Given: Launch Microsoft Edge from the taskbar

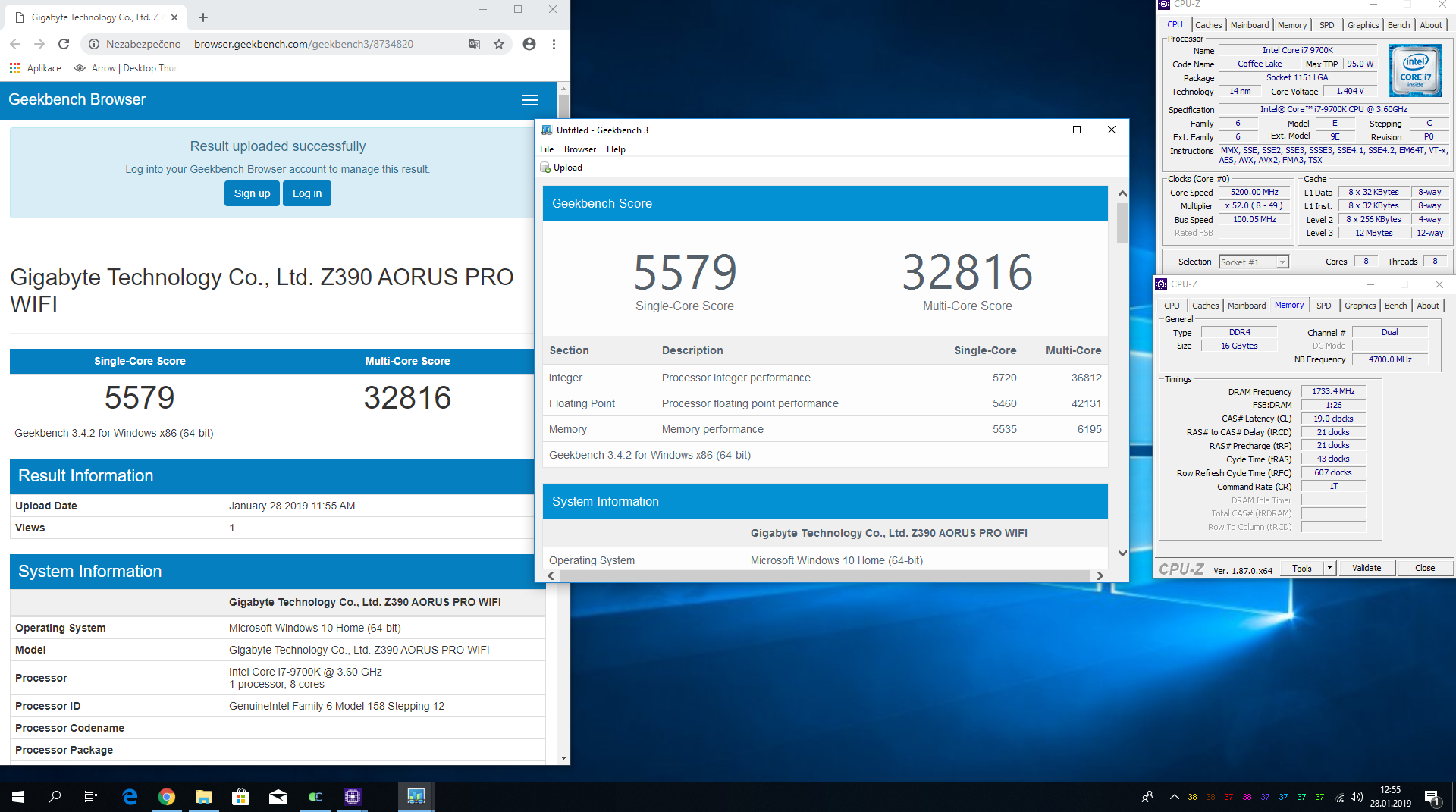Looking at the screenshot, I should [130, 797].
